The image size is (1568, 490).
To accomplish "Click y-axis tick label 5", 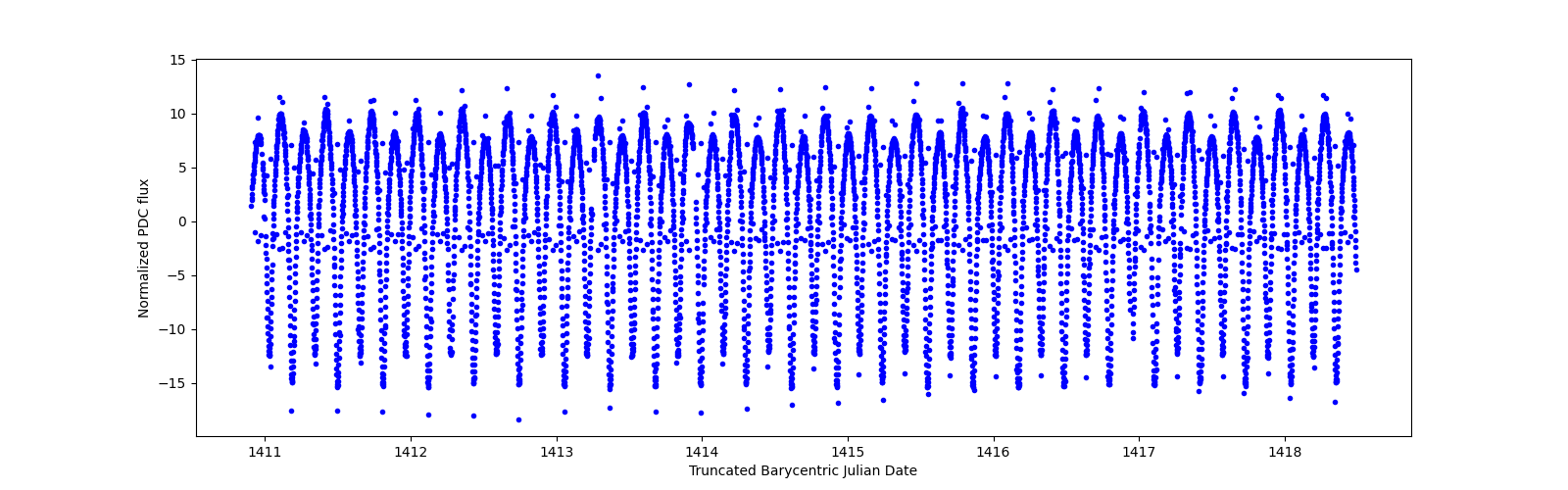I will tap(181, 168).
